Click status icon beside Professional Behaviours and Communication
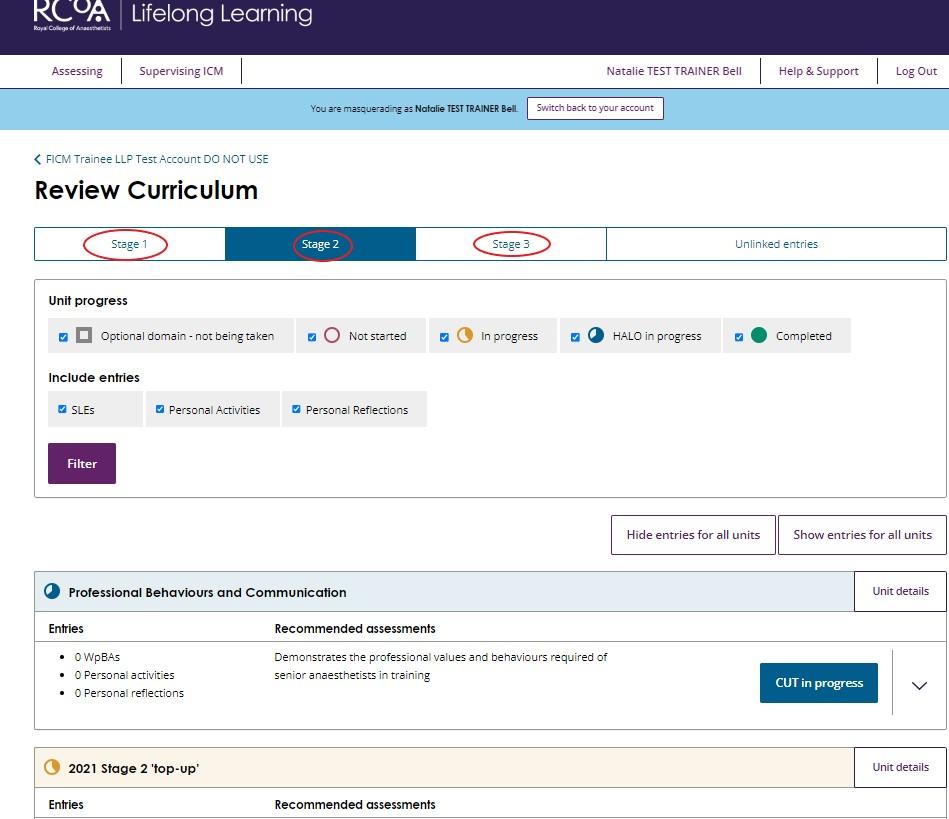The height and width of the screenshot is (819, 949). tap(52, 591)
